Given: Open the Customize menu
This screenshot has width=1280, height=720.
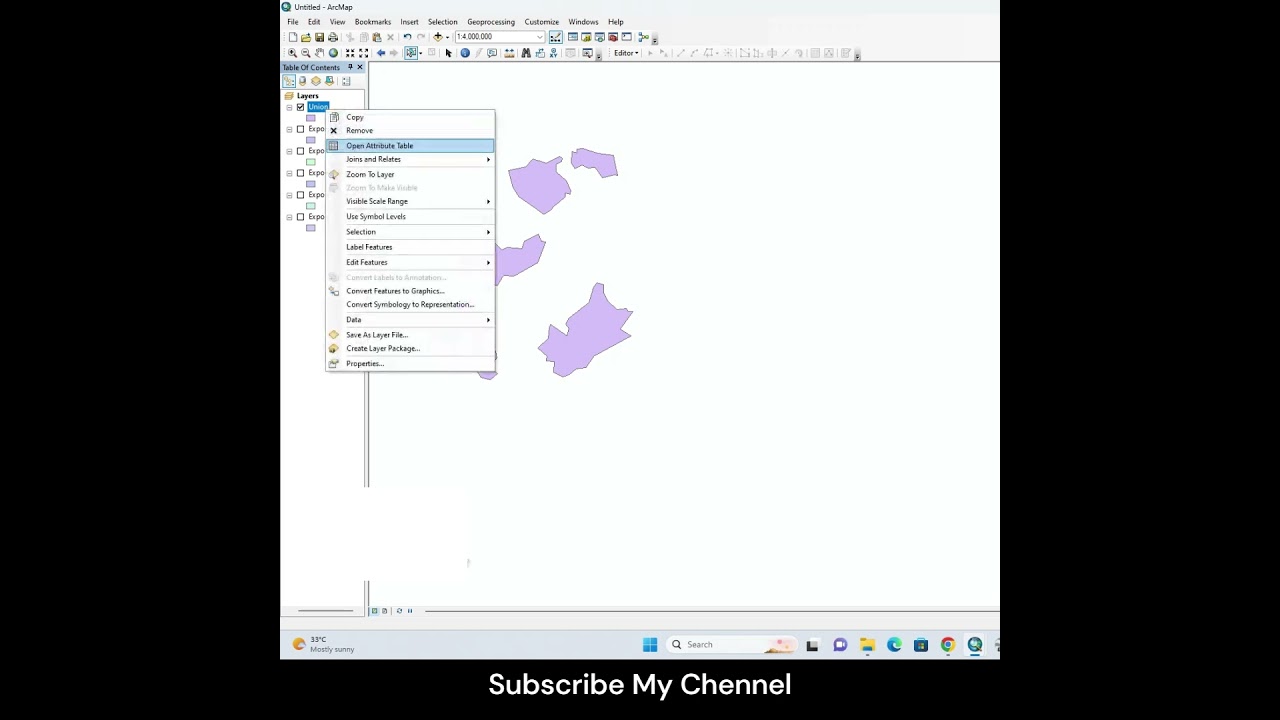Looking at the screenshot, I should tap(542, 22).
